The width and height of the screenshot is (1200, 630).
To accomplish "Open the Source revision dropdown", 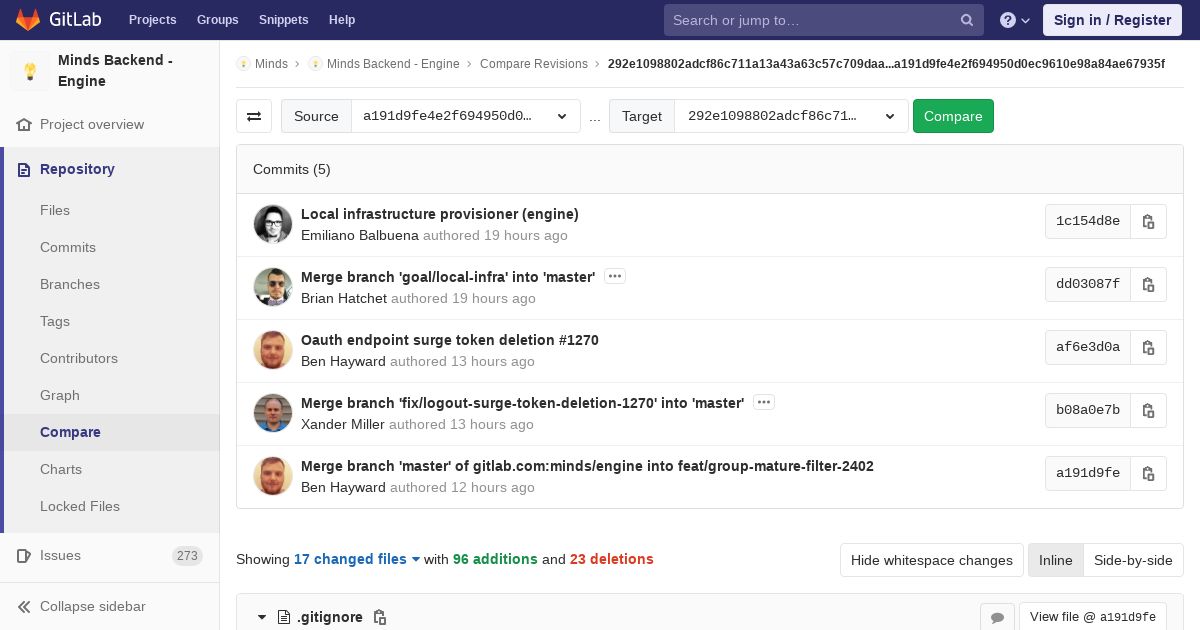I will [465, 116].
